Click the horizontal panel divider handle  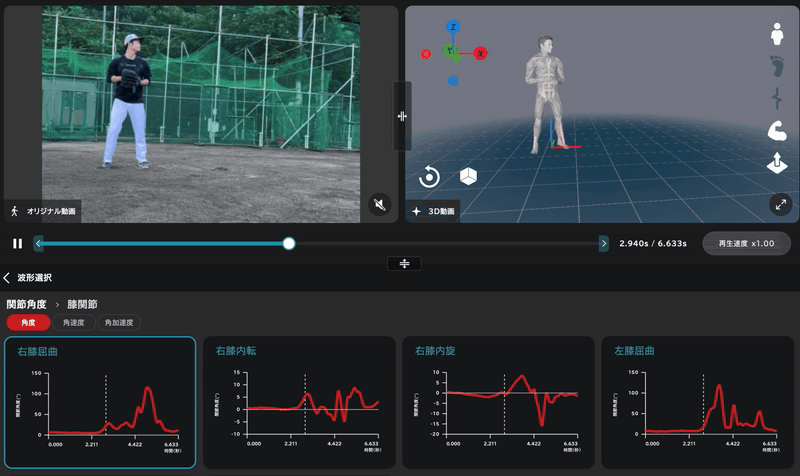(x=404, y=264)
